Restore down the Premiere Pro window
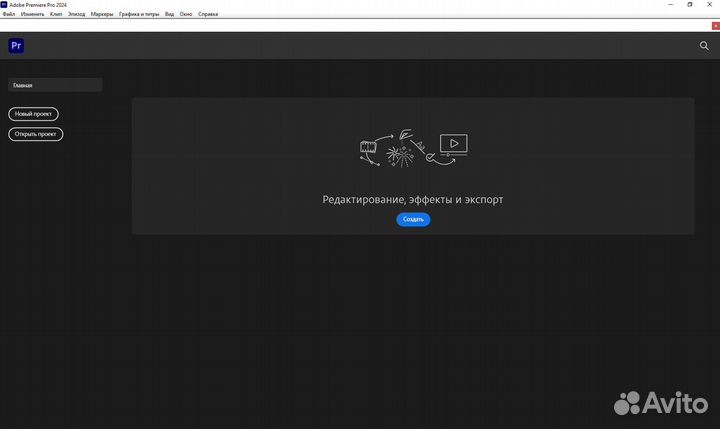The width and height of the screenshot is (720, 429). pos(690,5)
